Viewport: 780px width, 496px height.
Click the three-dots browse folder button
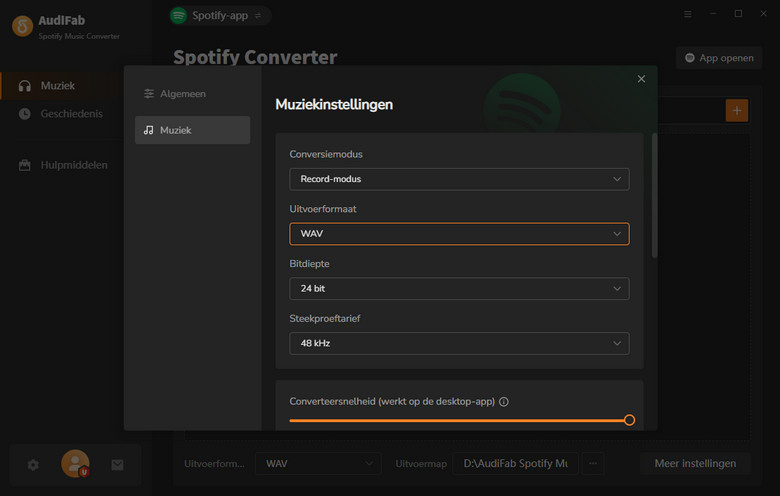(593, 463)
